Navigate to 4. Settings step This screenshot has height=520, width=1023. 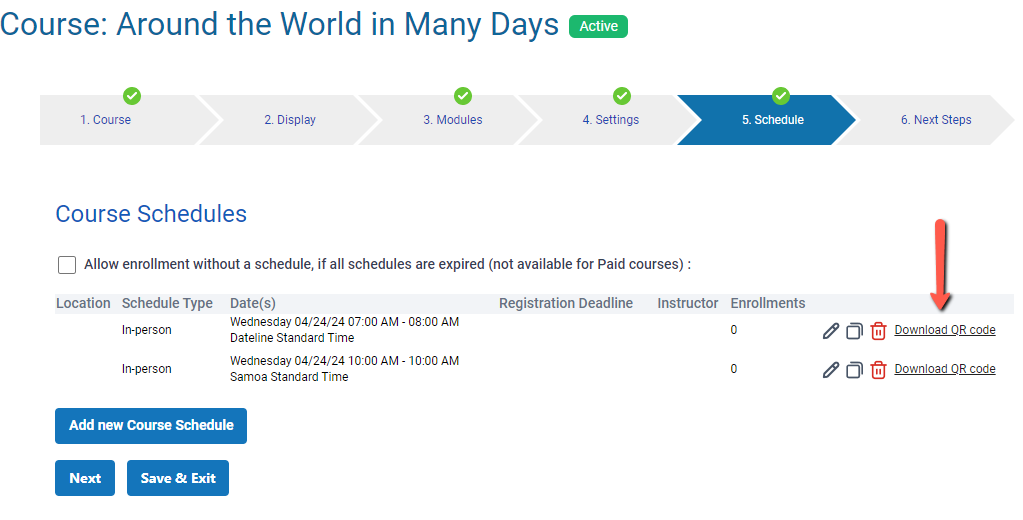(x=611, y=120)
